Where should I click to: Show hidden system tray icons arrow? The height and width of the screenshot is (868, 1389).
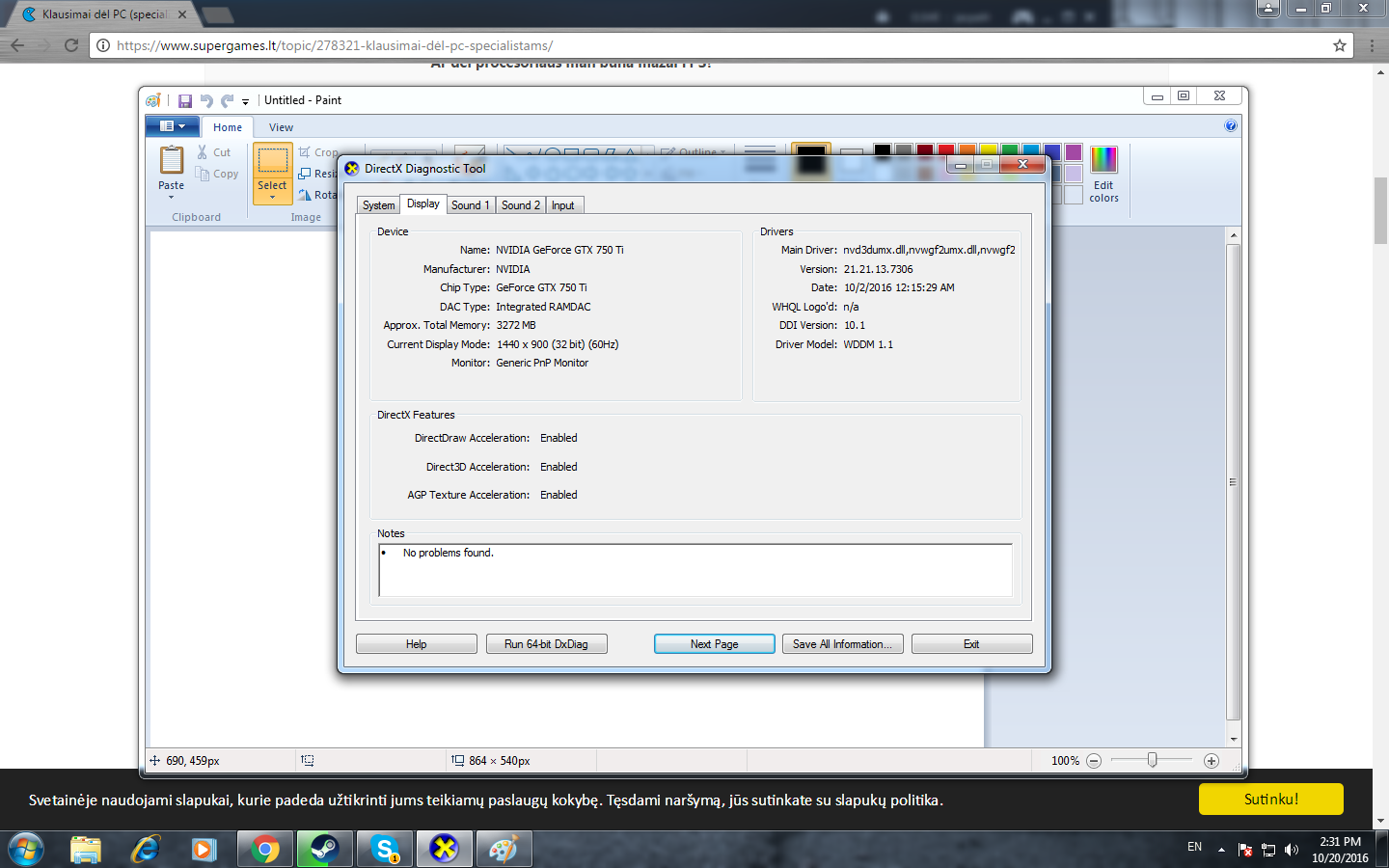(x=1221, y=850)
